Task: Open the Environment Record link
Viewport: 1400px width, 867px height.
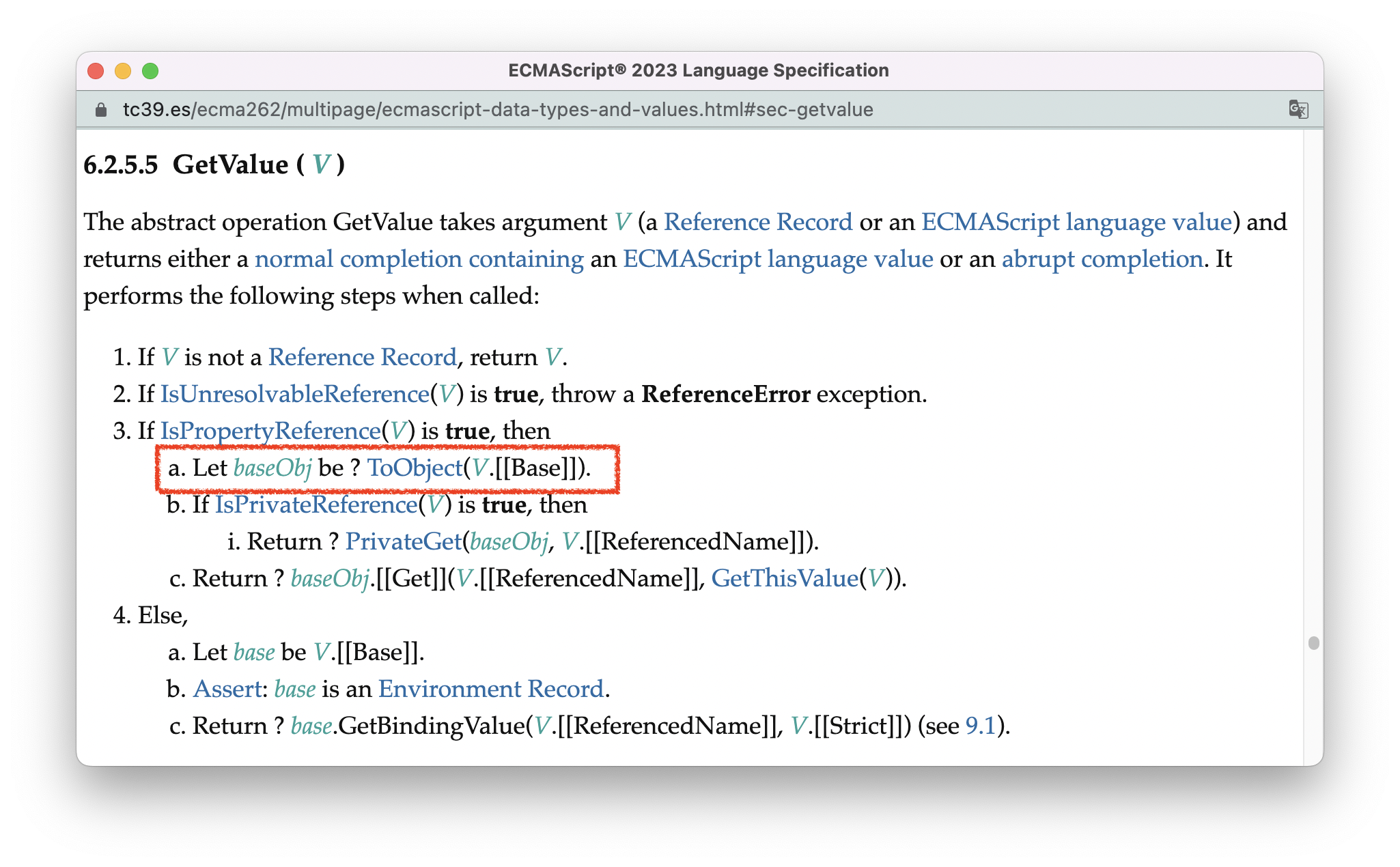Action: tap(490, 690)
